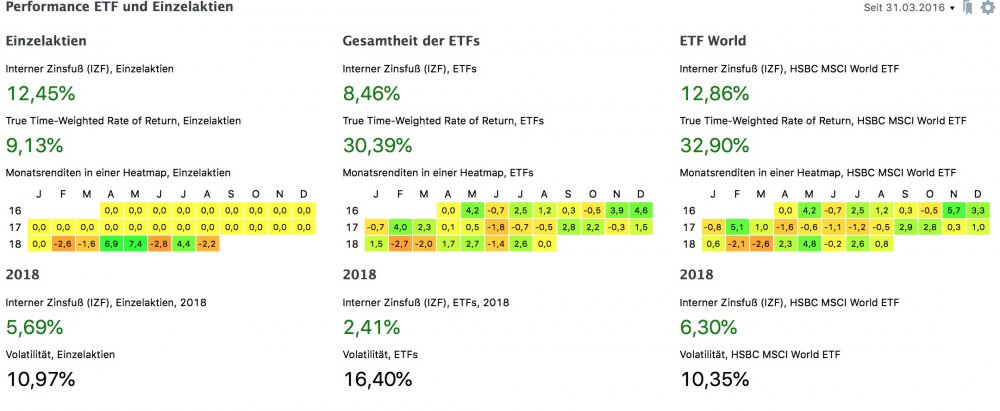Open the dashboard settings gear
This screenshot has height=411, width=1000.
(x=988, y=8)
